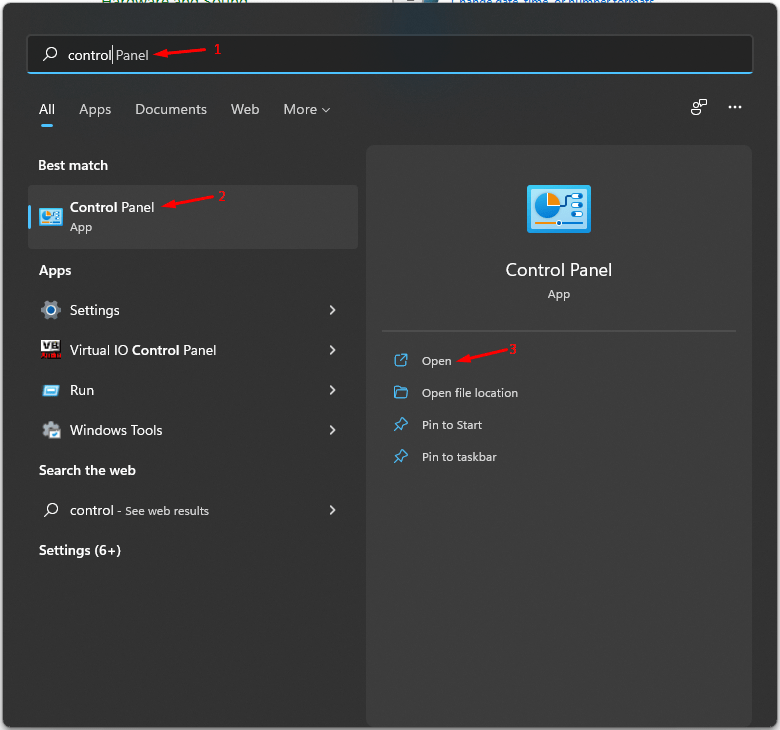Click the Settings (6+) section header

(80, 550)
